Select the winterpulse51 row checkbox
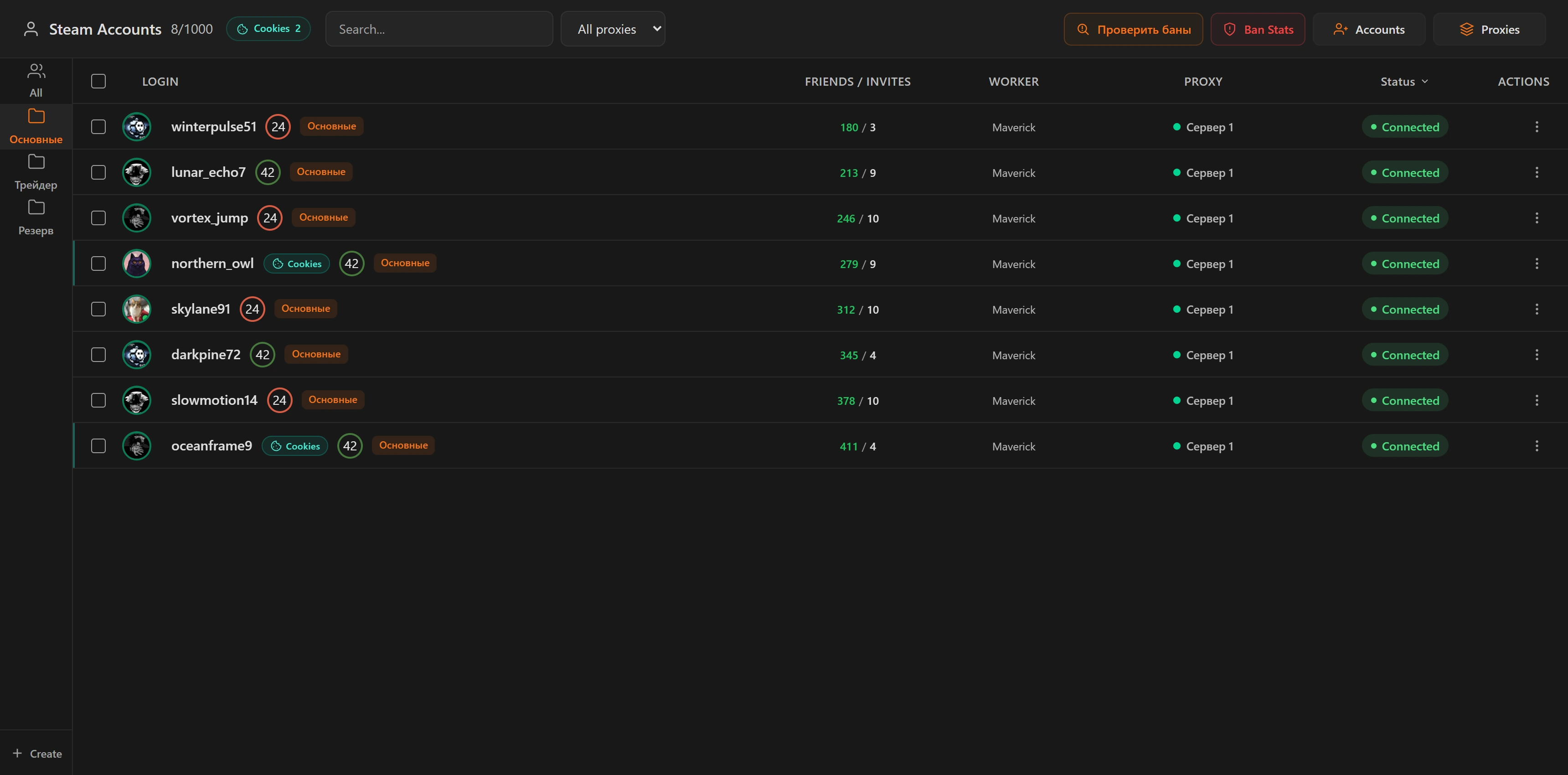Viewport: 1568px width, 775px height. point(98,127)
